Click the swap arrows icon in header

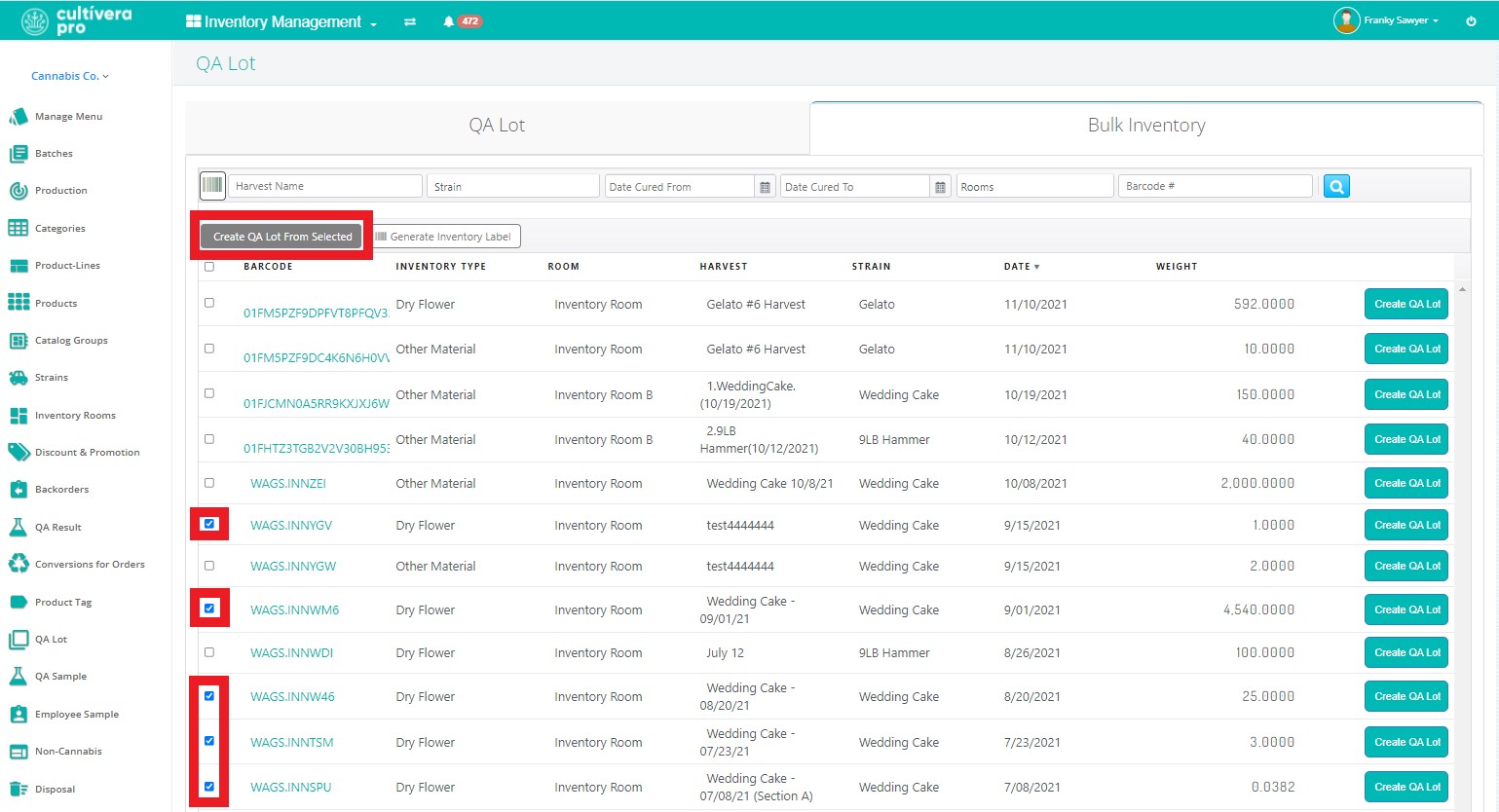click(410, 21)
